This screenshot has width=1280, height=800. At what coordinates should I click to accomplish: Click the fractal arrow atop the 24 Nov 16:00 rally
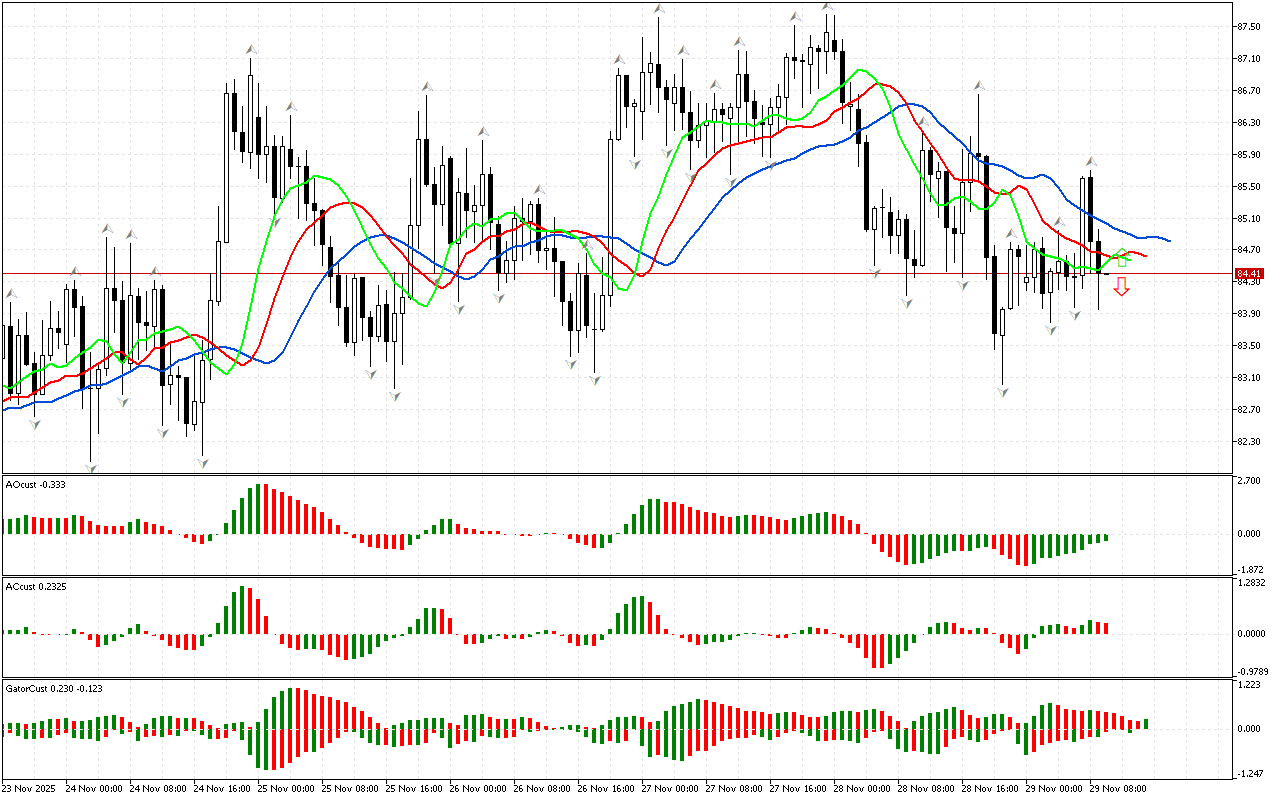[251, 48]
